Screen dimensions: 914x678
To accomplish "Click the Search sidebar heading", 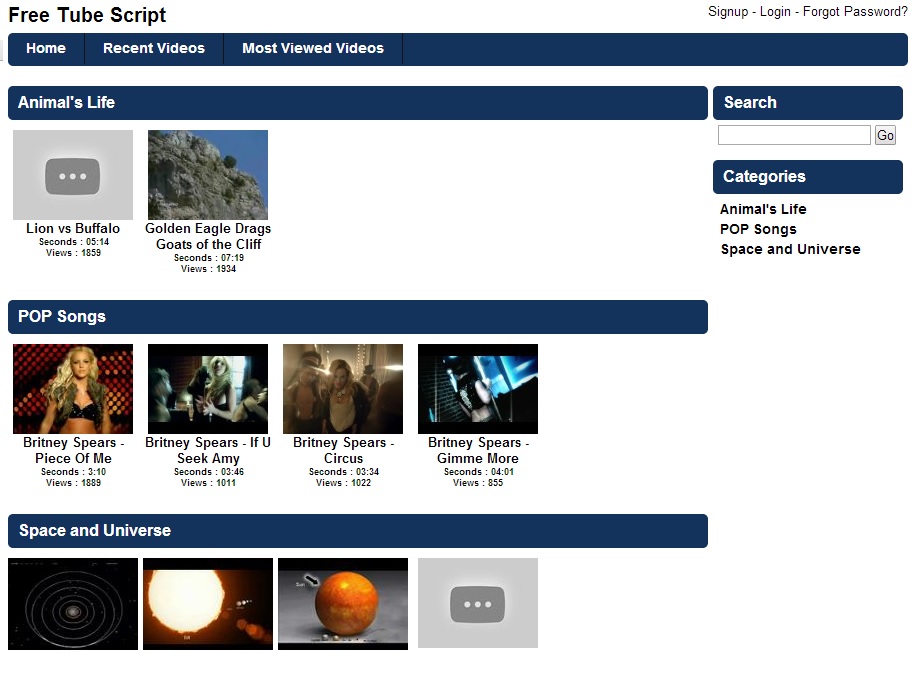I will [808, 103].
